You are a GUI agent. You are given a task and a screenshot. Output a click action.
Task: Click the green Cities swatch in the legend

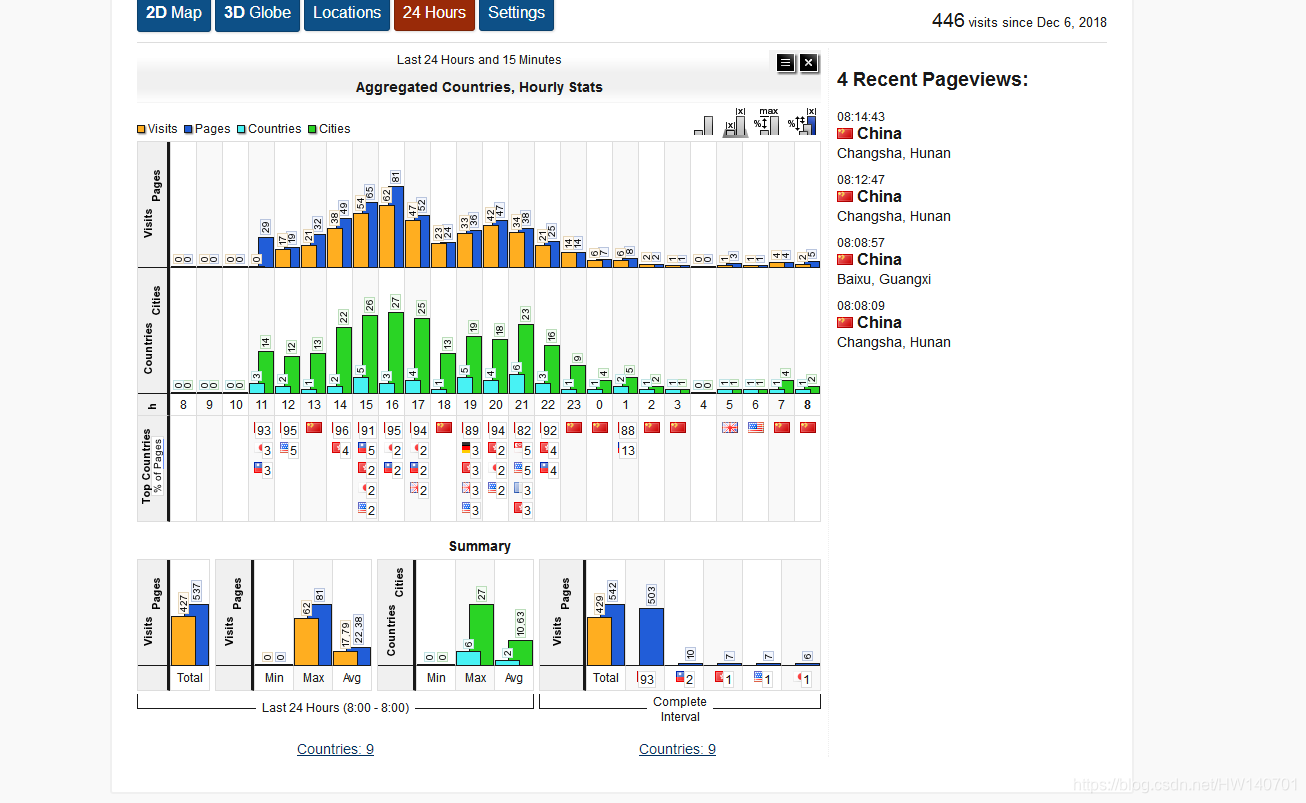tap(312, 129)
